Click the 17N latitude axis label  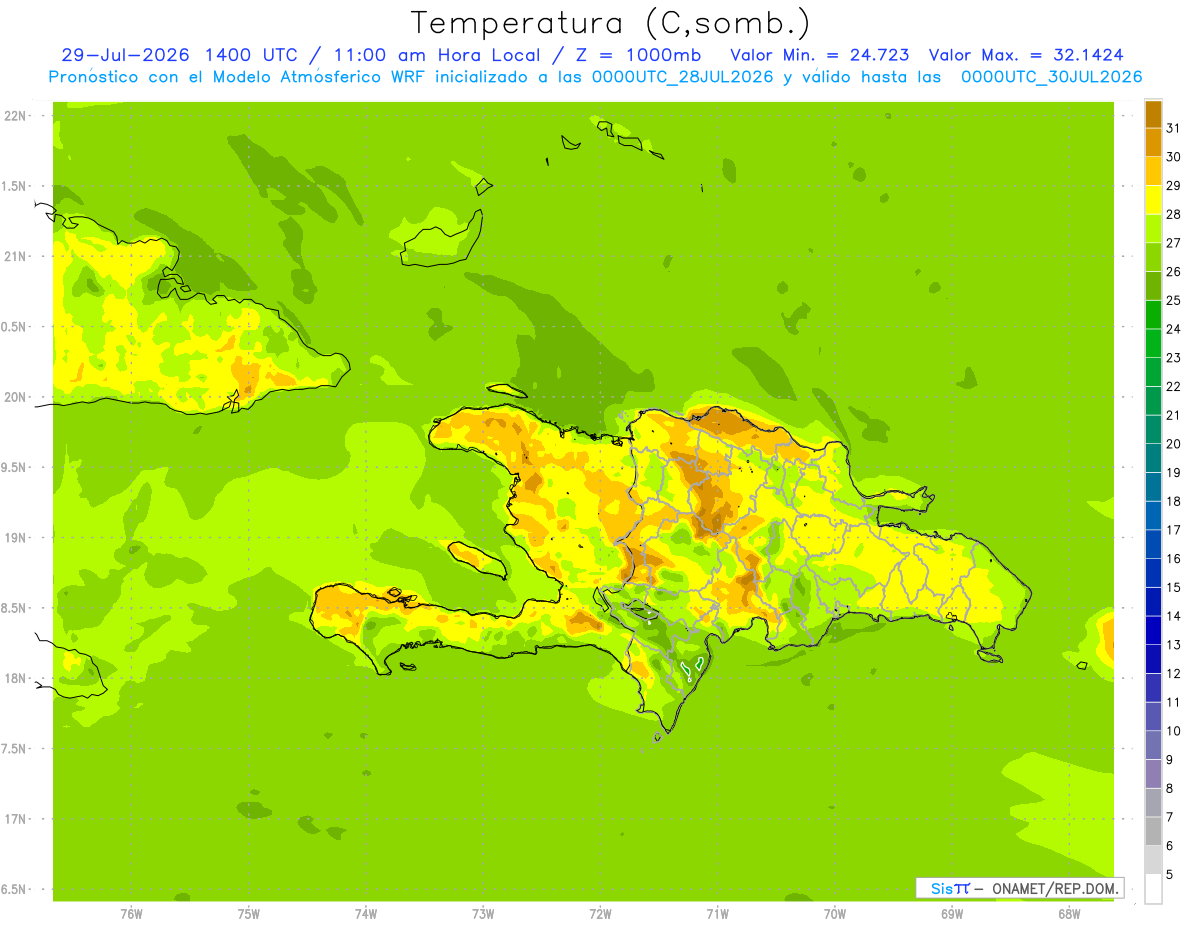click(x=14, y=820)
